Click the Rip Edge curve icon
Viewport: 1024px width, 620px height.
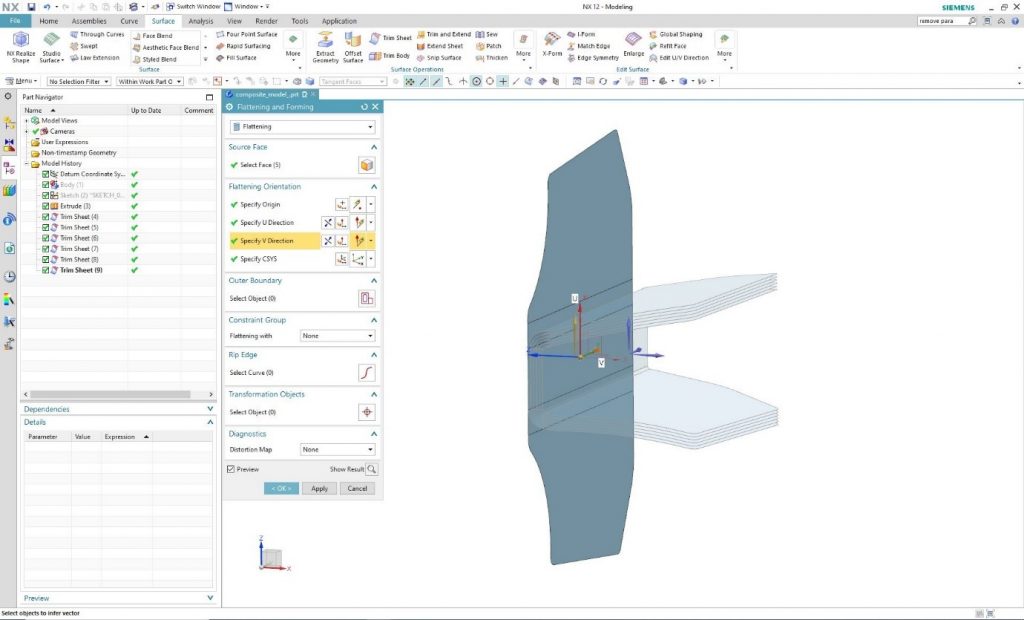coord(367,373)
